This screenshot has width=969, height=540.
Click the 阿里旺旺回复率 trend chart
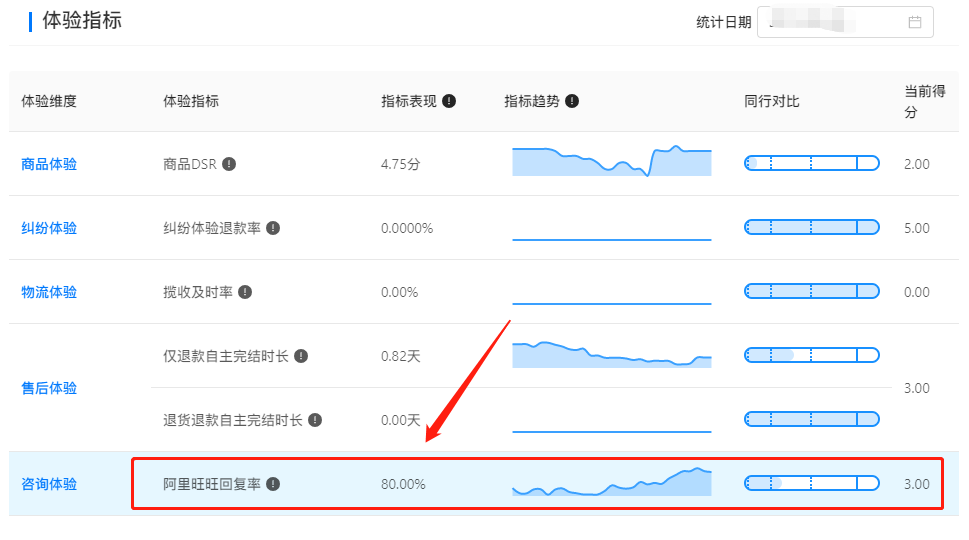pyautogui.click(x=612, y=482)
